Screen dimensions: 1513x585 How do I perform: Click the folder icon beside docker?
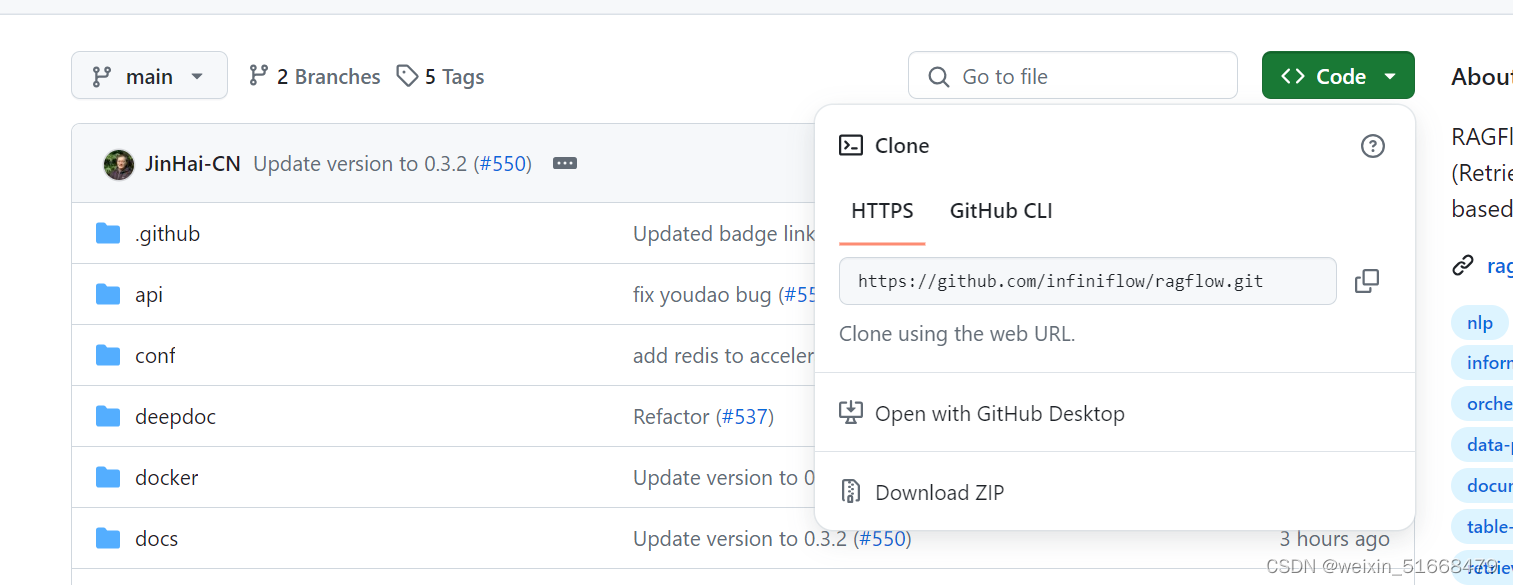point(108,478)
